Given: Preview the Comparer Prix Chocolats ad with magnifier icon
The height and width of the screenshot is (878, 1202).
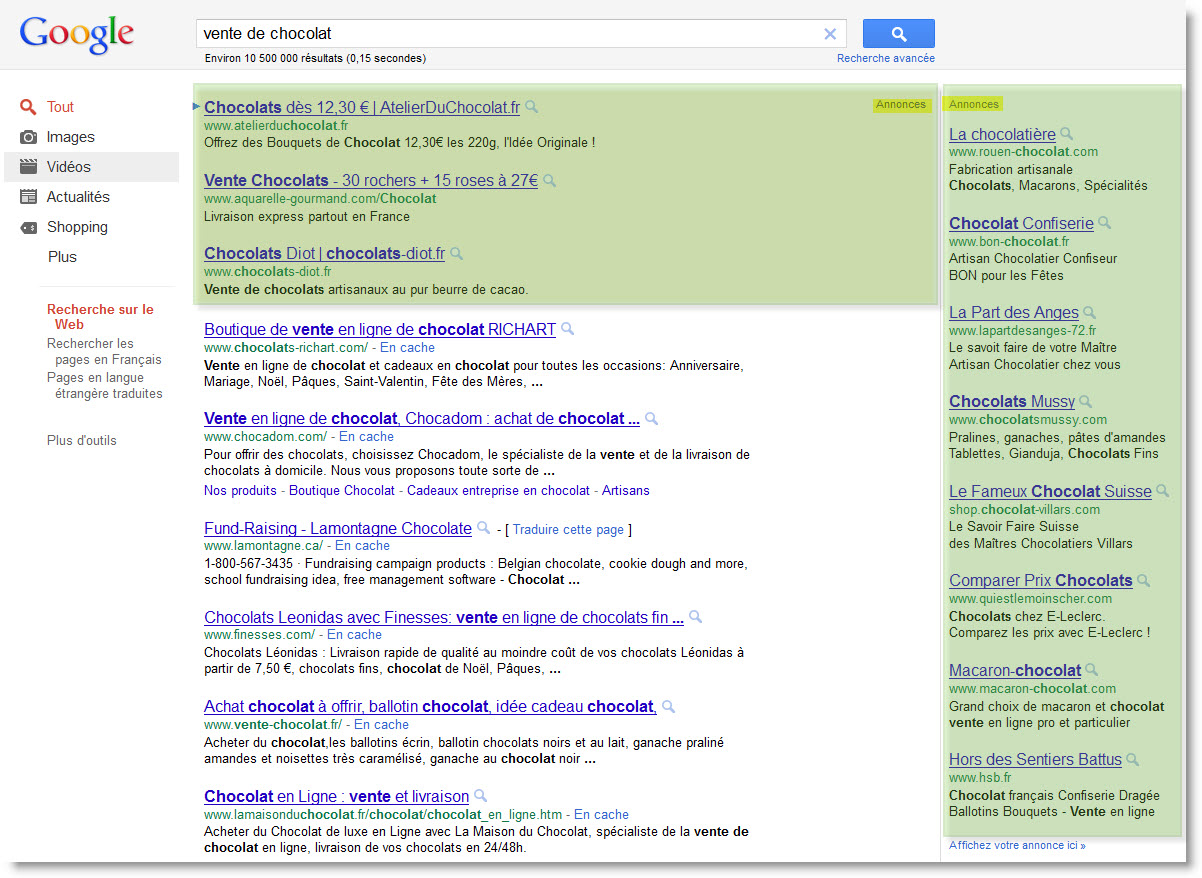Looking at the screenshot, I should pyautogui.click(x=1144, y=581).
